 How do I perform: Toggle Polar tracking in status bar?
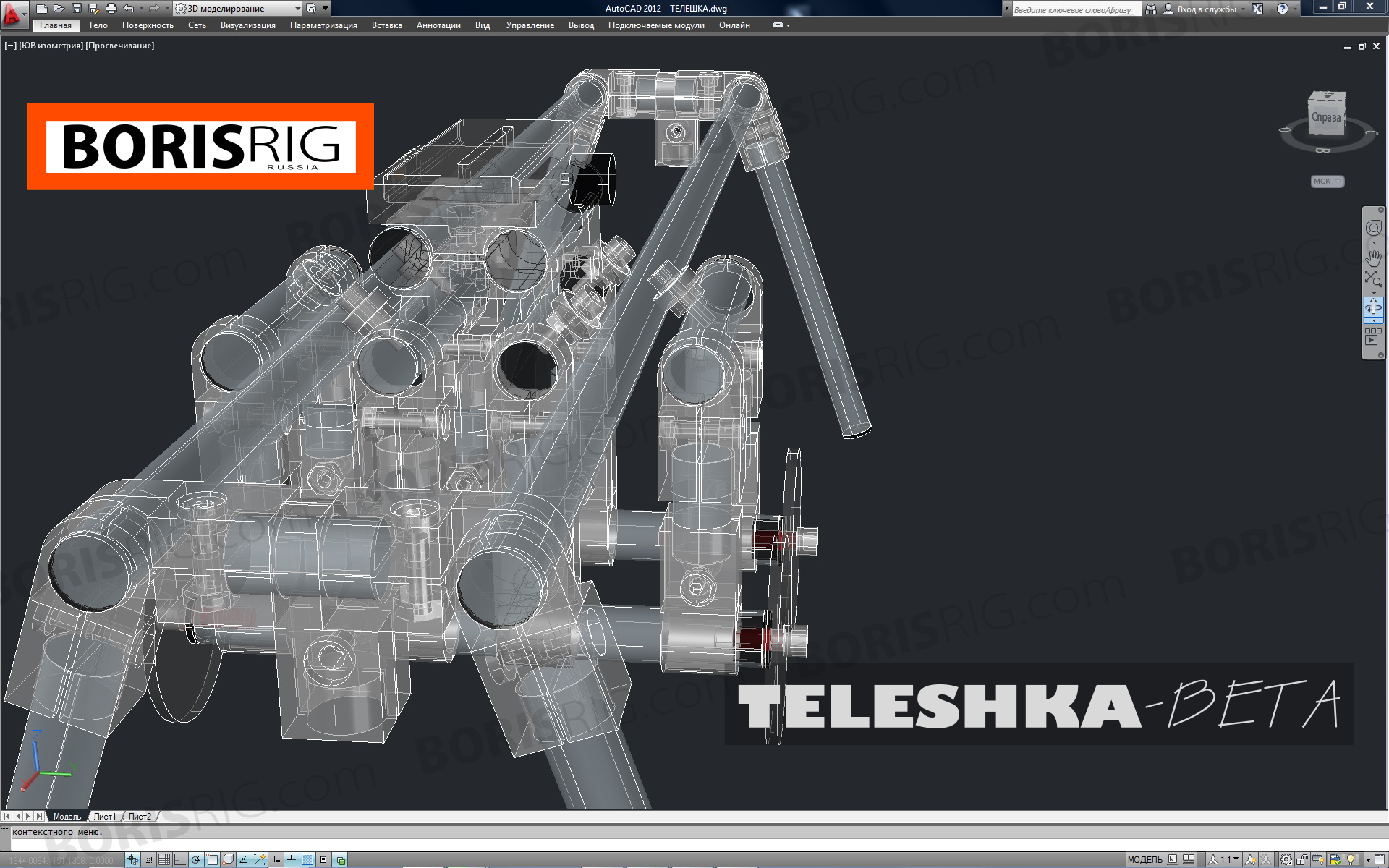(196, 859)
